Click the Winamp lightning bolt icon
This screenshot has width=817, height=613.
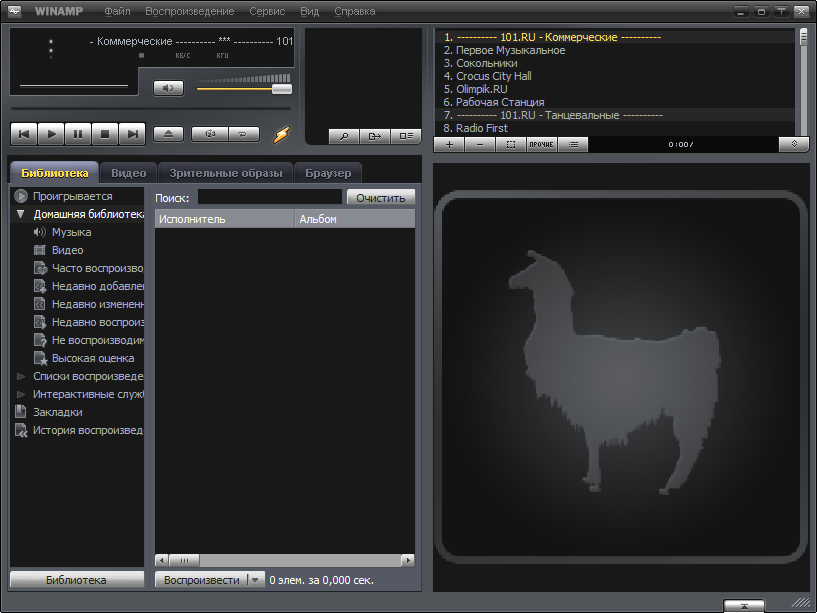click(x=281, y=134)
